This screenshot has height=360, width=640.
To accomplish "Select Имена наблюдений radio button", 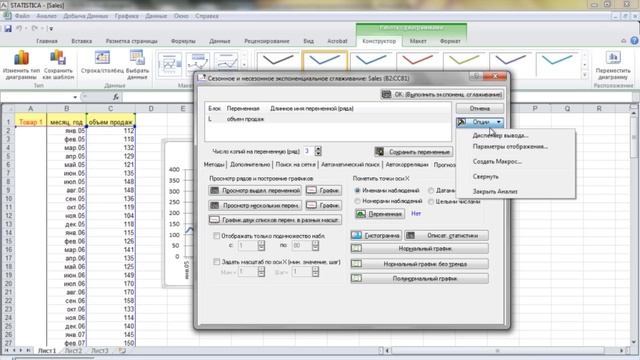I will 358,190.
